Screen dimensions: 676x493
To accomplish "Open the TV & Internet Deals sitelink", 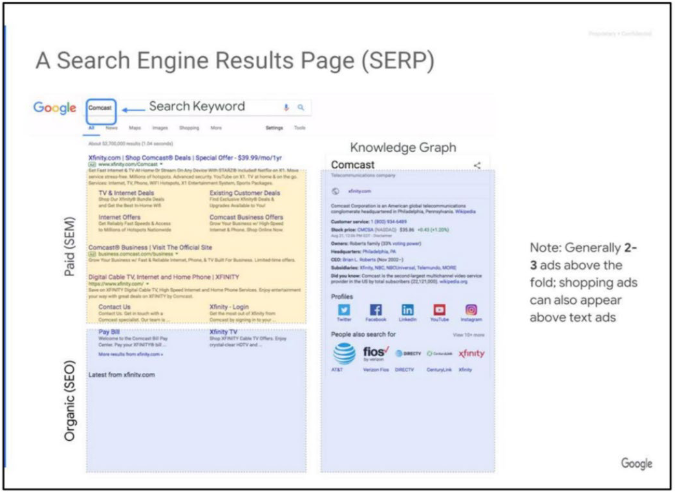I will [x=126, y=193].
